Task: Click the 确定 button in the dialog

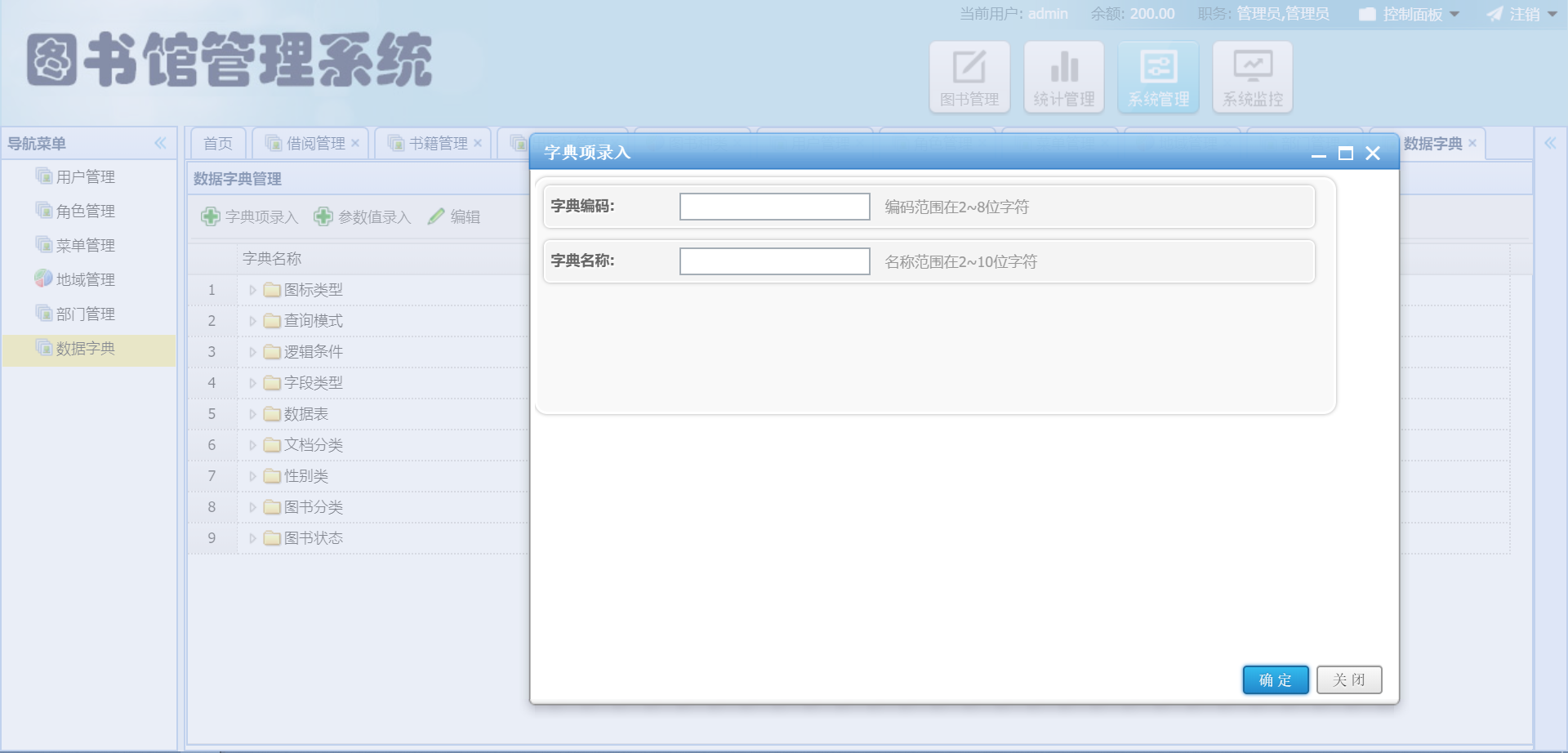Action: (x=1275, y=679)
